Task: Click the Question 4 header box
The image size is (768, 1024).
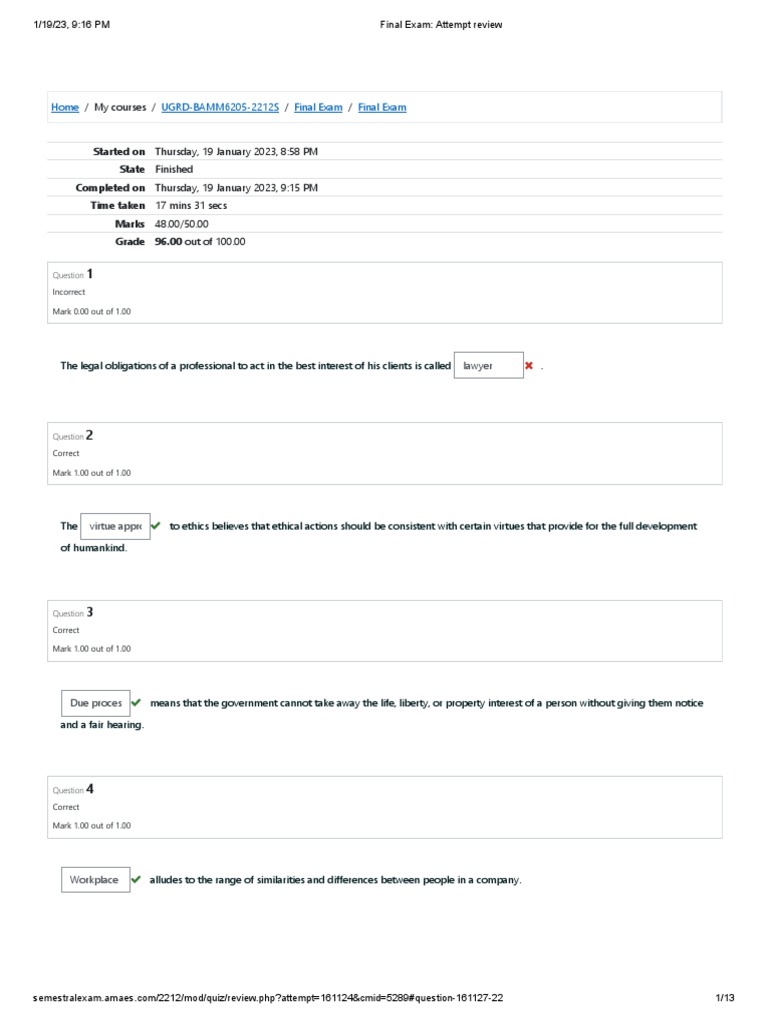Action: click(x=384, y=807)
